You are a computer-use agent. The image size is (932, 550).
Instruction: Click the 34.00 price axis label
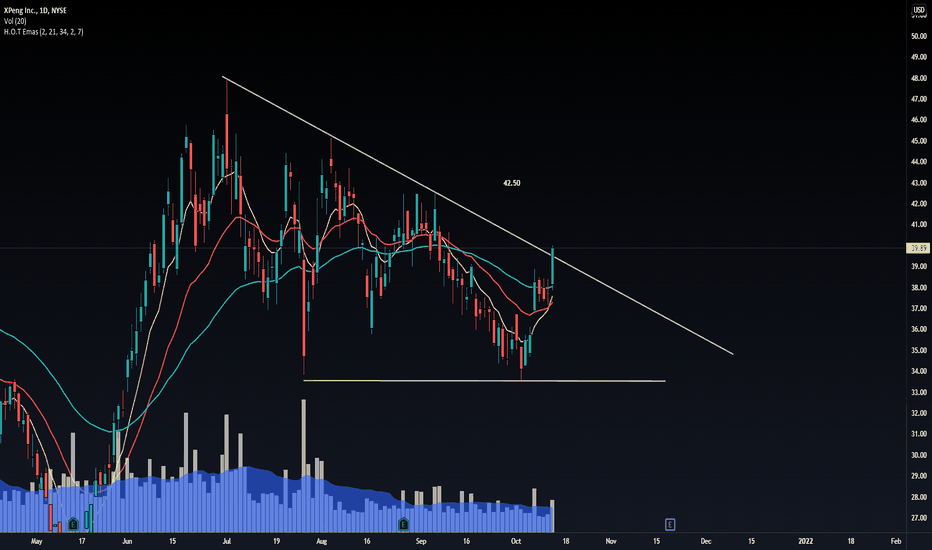pyautogui.click(x=919, y=371)
